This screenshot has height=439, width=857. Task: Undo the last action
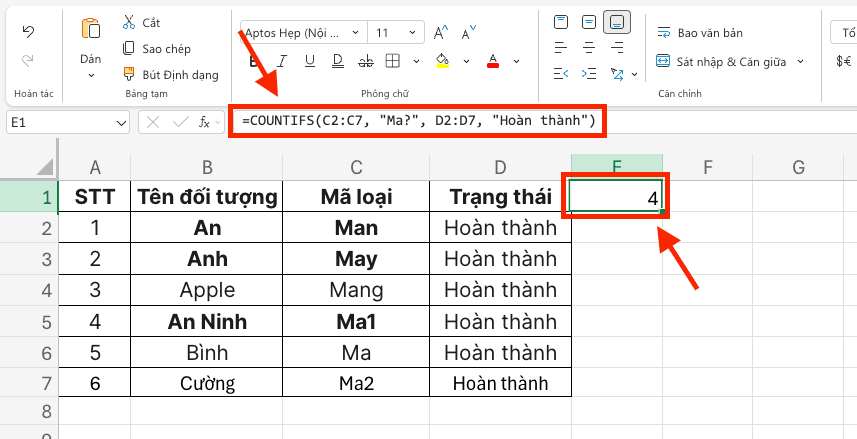pyautogui.click(x=28, y=32)
